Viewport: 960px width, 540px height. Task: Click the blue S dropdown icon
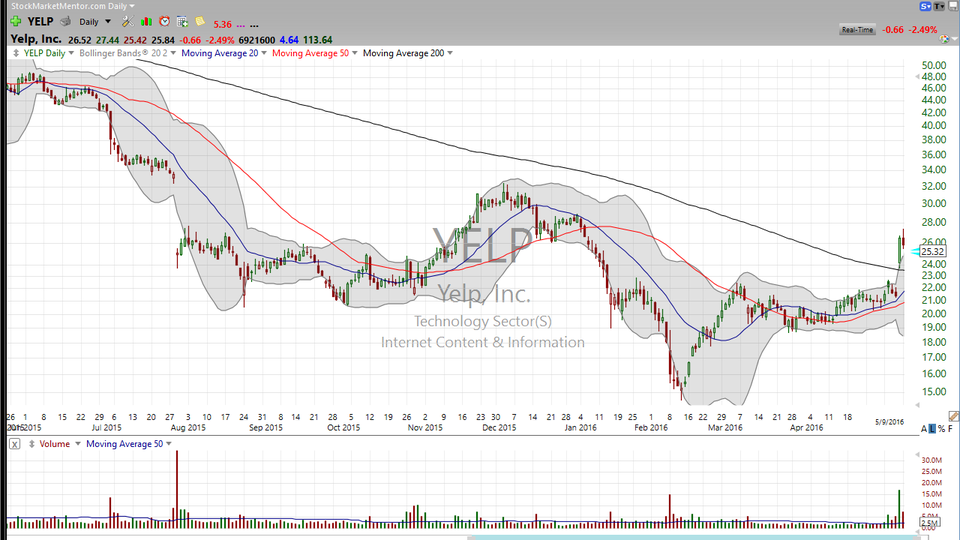(x=925, y=6)
